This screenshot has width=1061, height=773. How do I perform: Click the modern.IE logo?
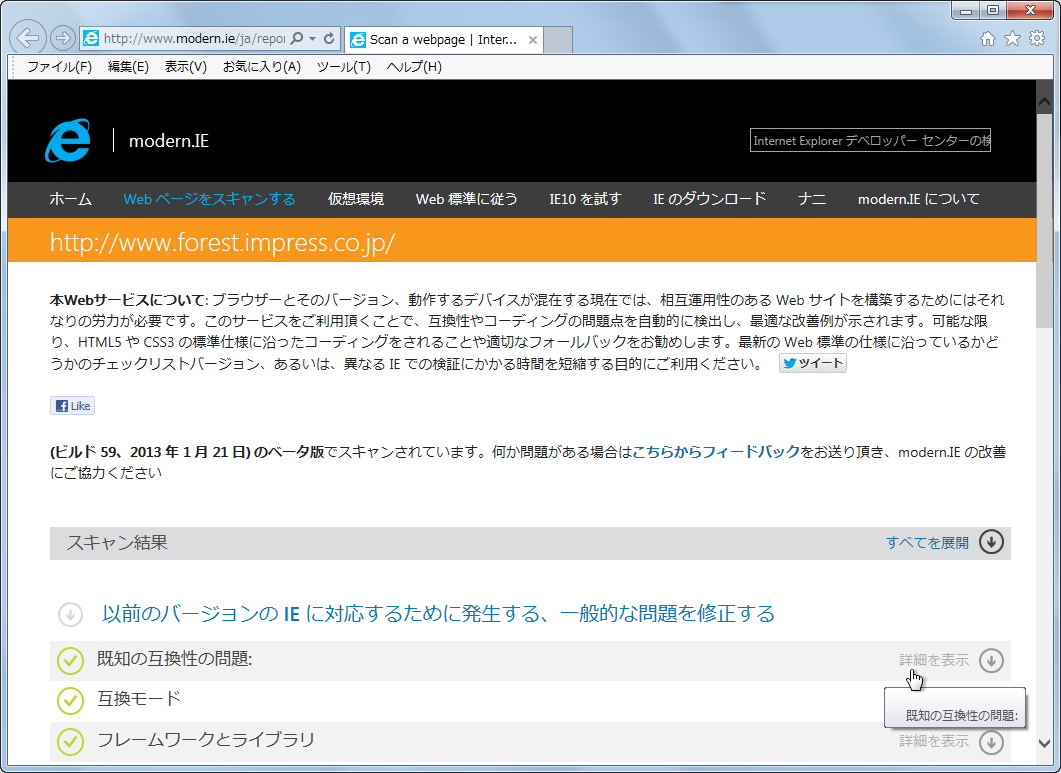pos(66,140)
